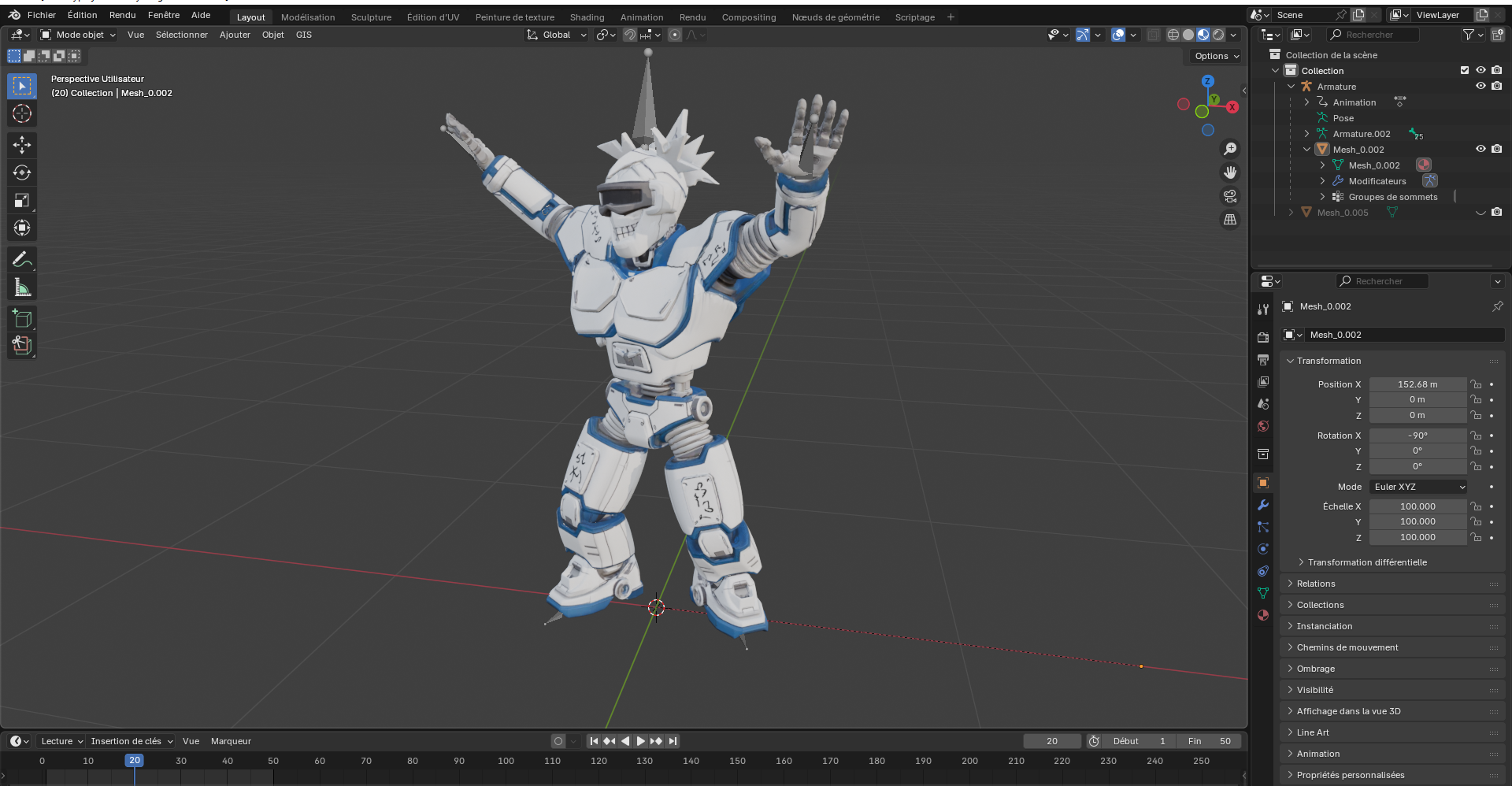This screenshot has height=786, width=1512.
Task: Hide the Armature with its eye icon
Action: pos(1480,87)
